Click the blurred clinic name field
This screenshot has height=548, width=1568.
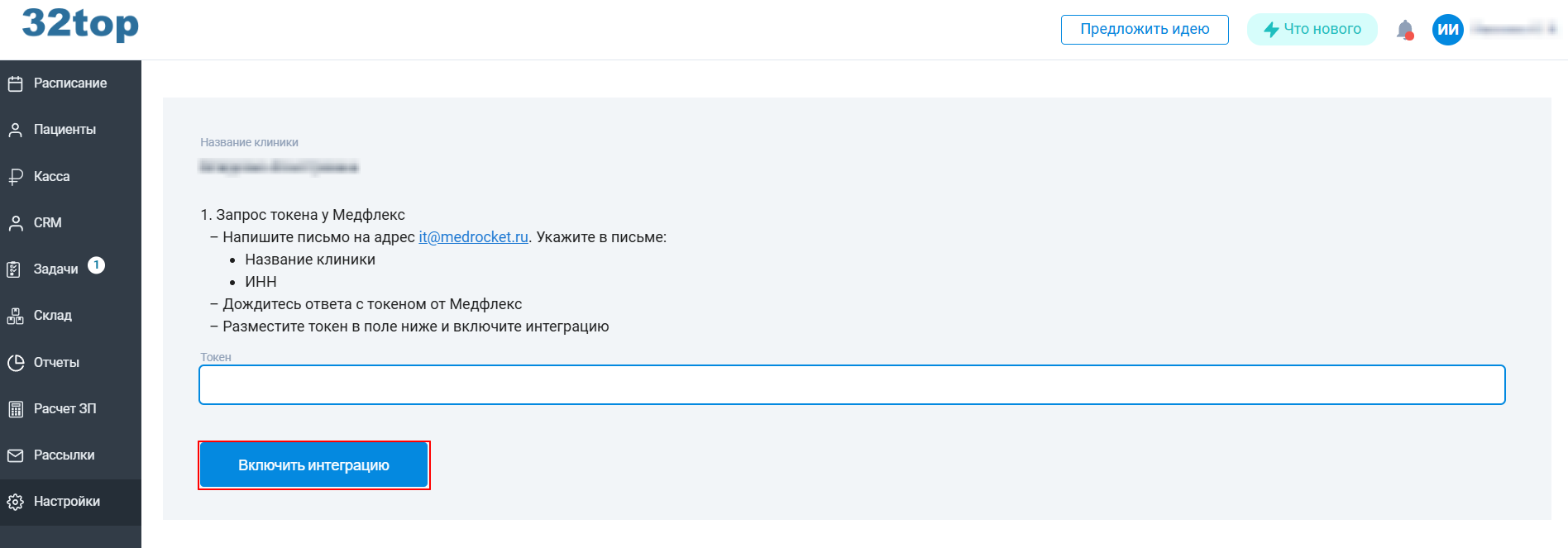[x=279, y=167]
